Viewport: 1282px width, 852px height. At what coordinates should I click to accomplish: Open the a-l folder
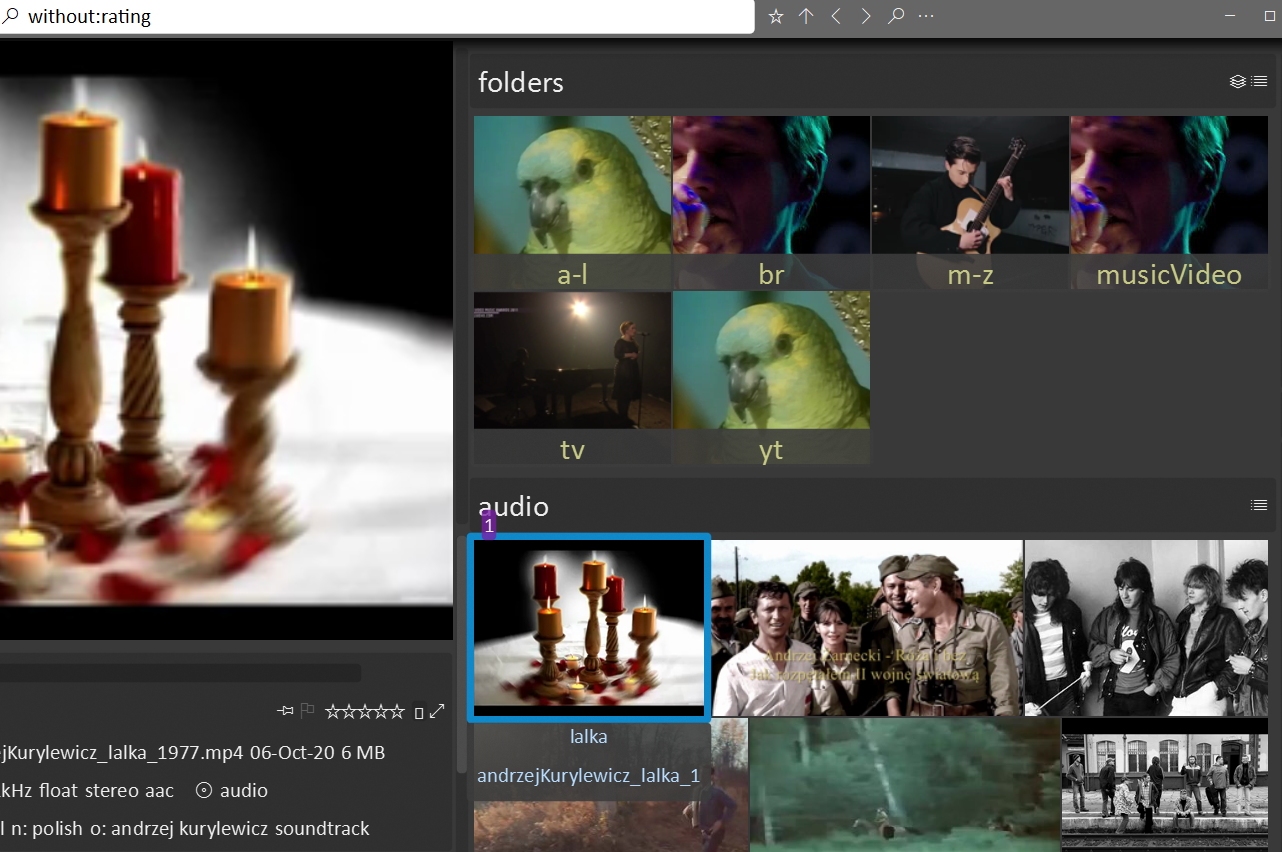pyautogui.click(x=572, y=203)
